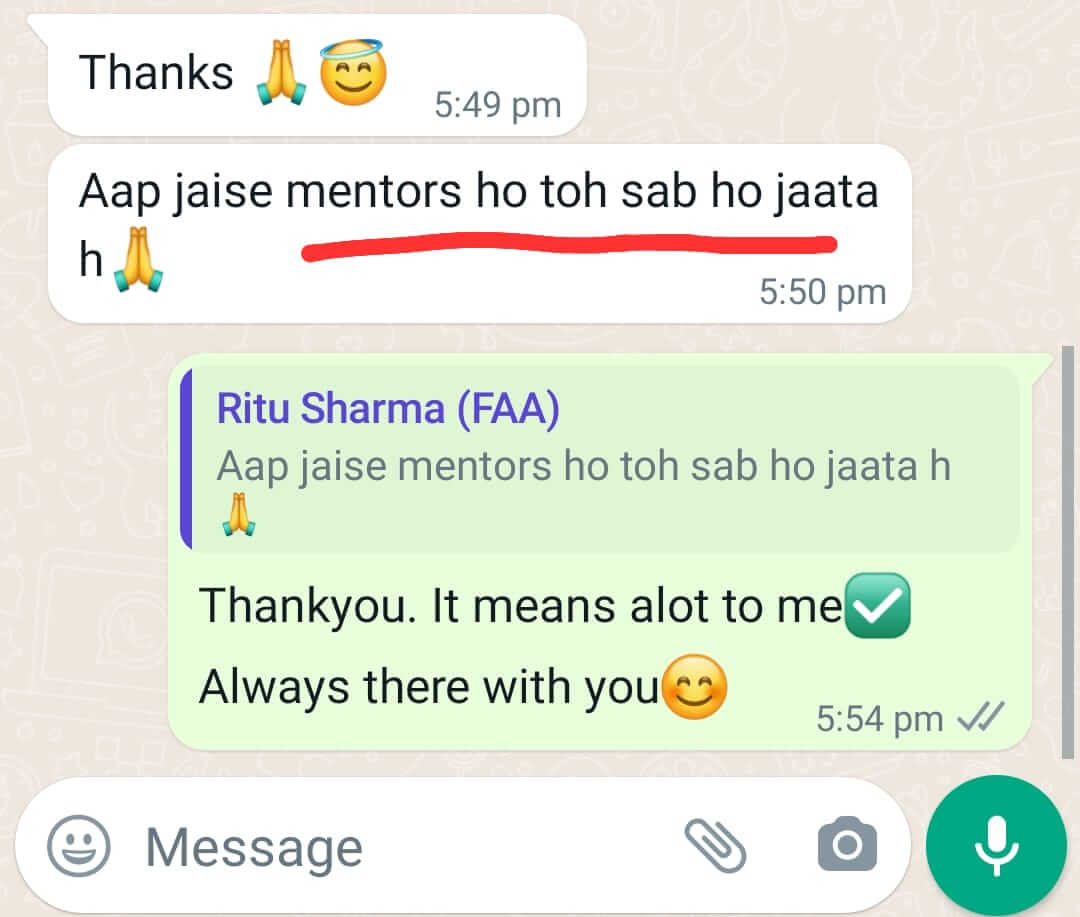Image resolution: width=1080 pixels, height=917 pixels.
Task: Tap the green checkmark emoji
Action: (878, 606)
